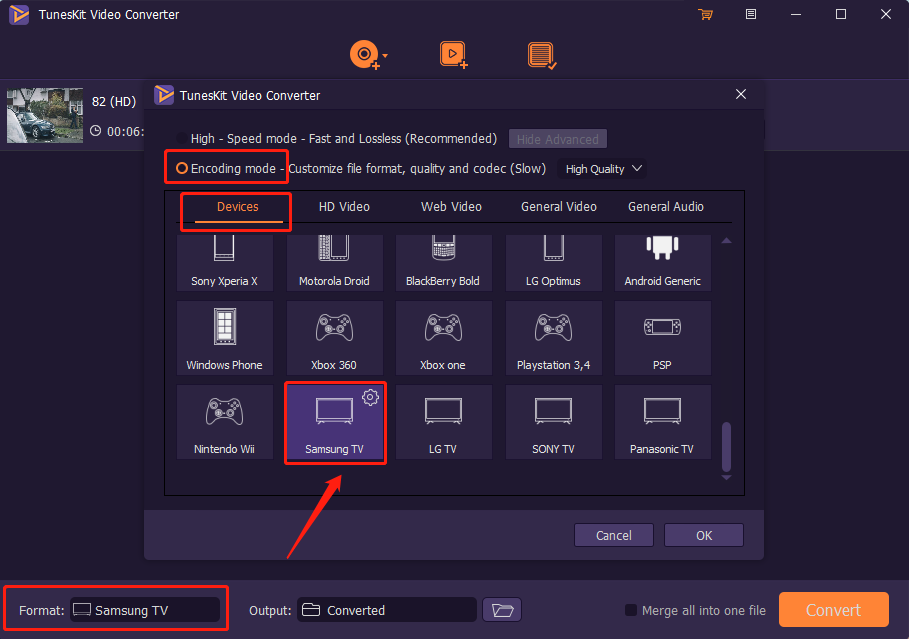909x639 pixels.
Task: Select the Xbox one device
Action: (x=443, y=338)
